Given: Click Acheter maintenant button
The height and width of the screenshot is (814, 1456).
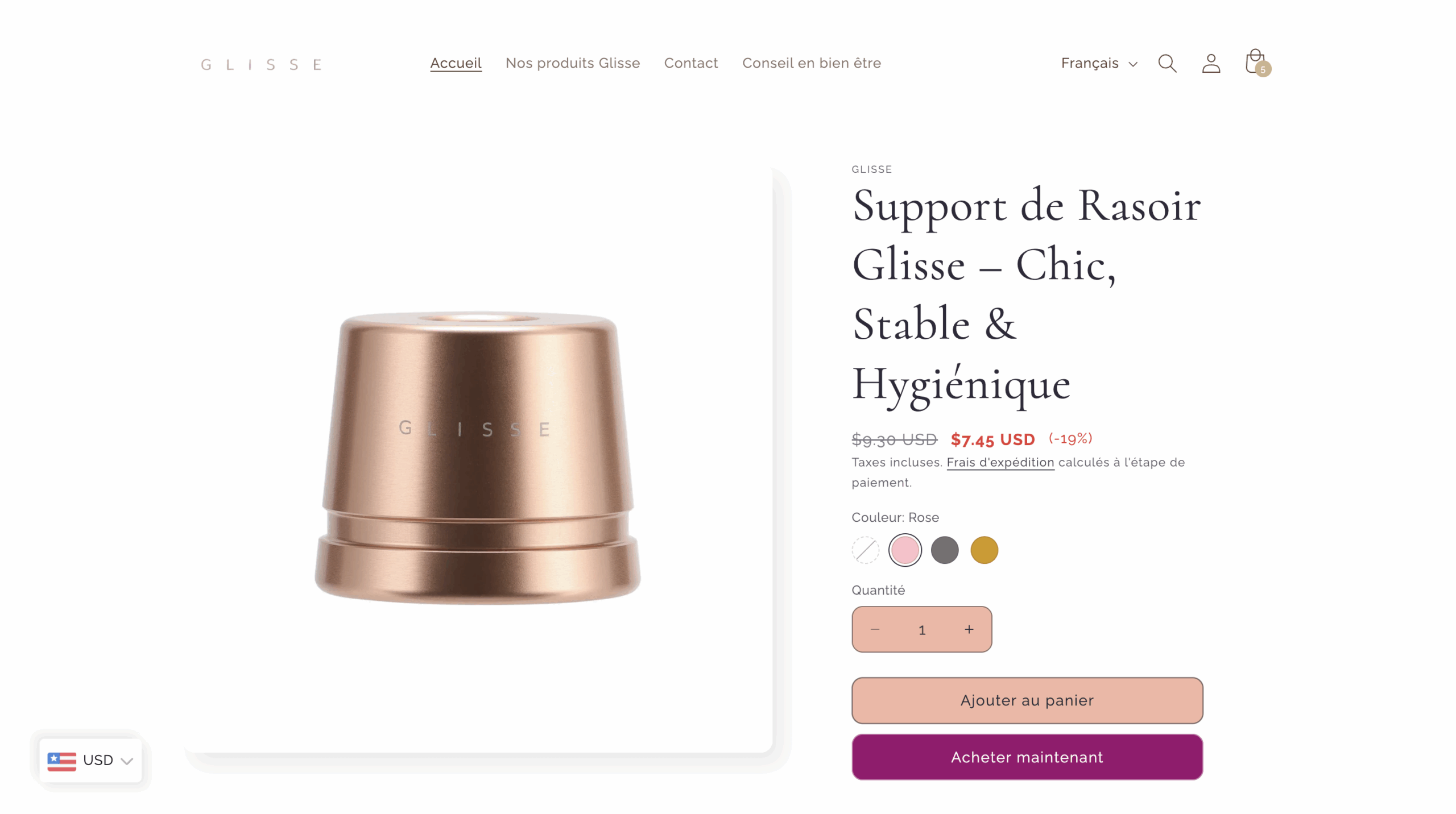Looking at the screenshot, I should coord(1027,757).
